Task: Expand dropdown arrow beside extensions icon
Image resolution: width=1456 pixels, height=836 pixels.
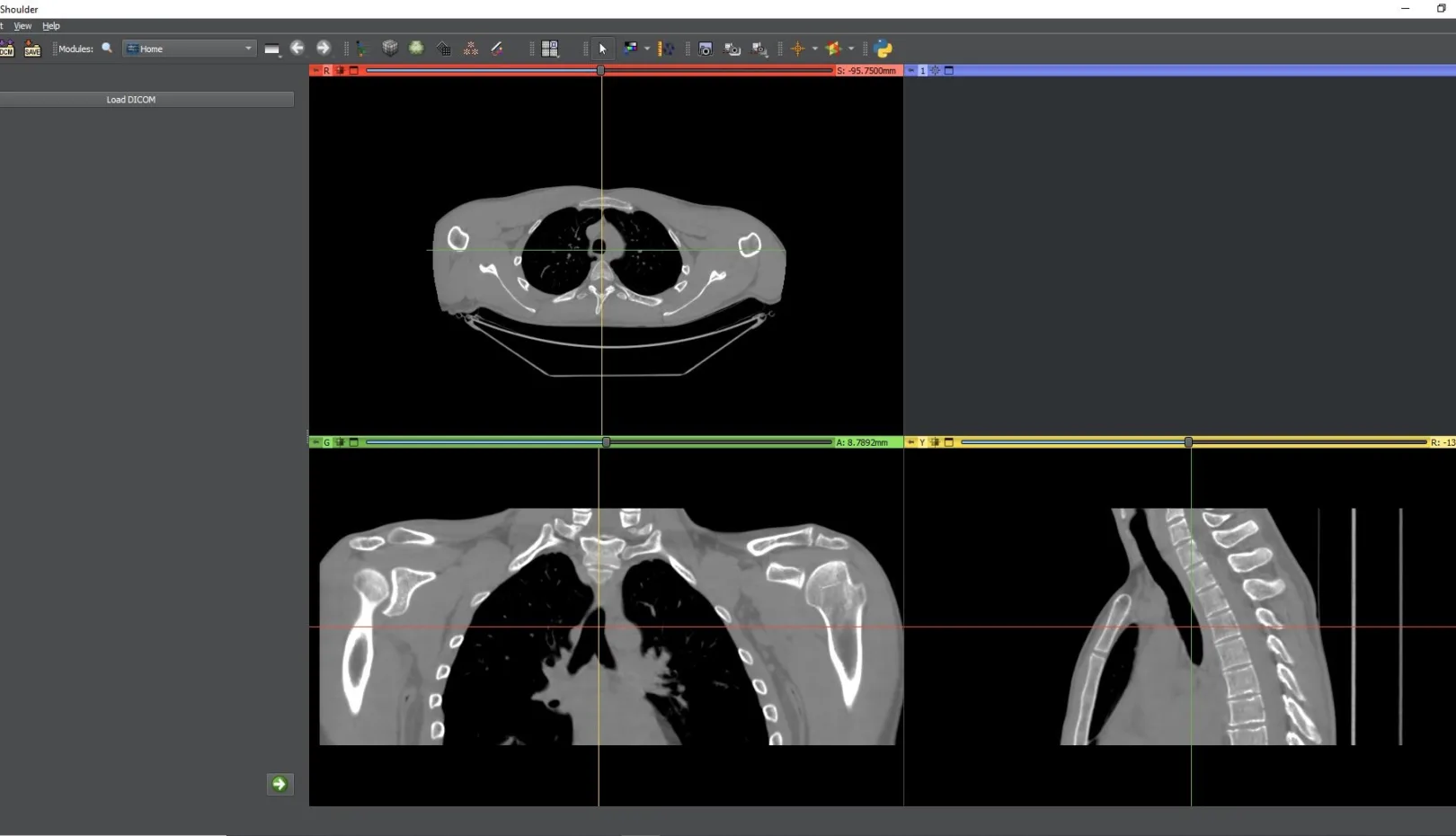Action: click(851, 49)
